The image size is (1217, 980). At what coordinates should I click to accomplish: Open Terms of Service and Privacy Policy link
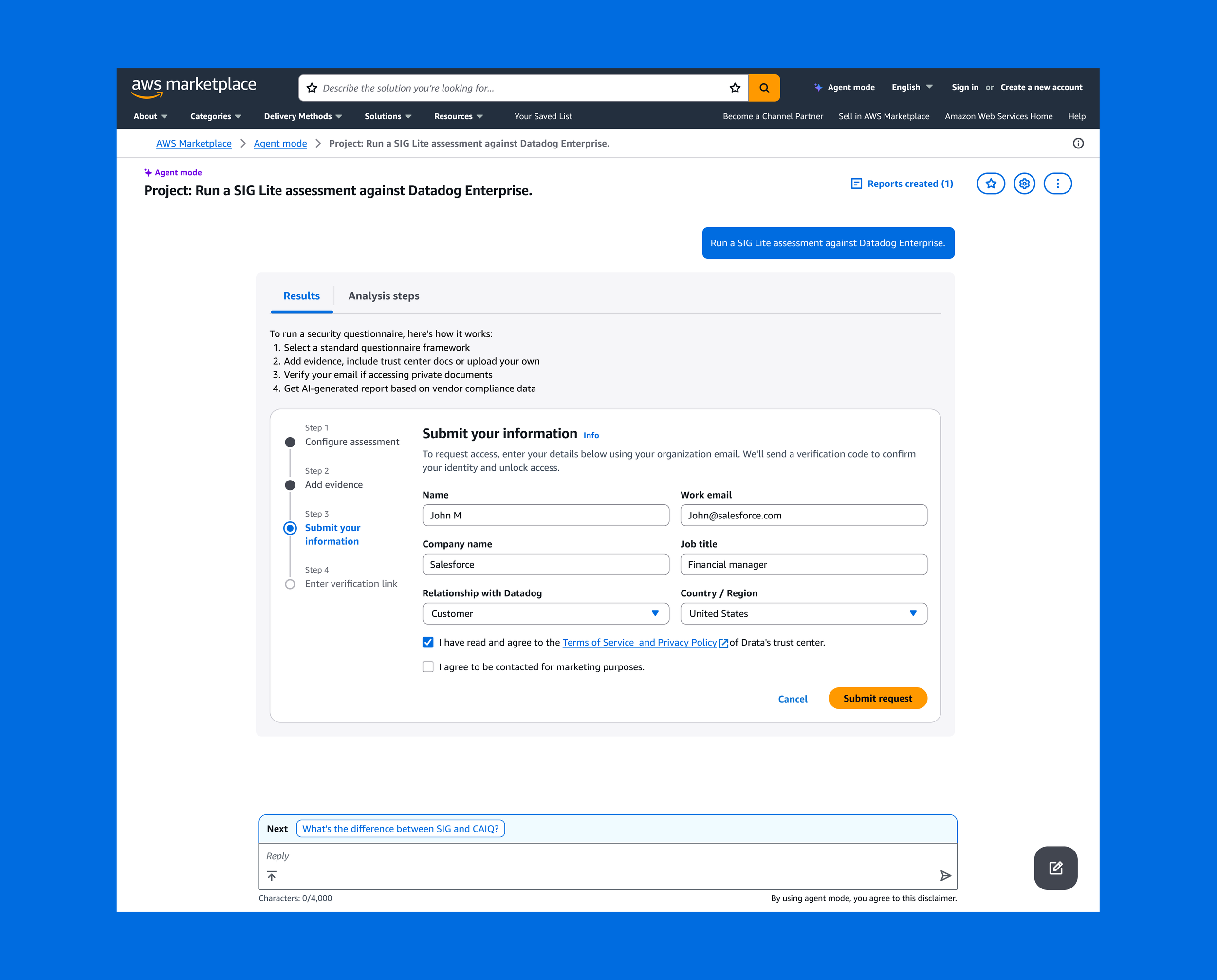coord(639,643)
